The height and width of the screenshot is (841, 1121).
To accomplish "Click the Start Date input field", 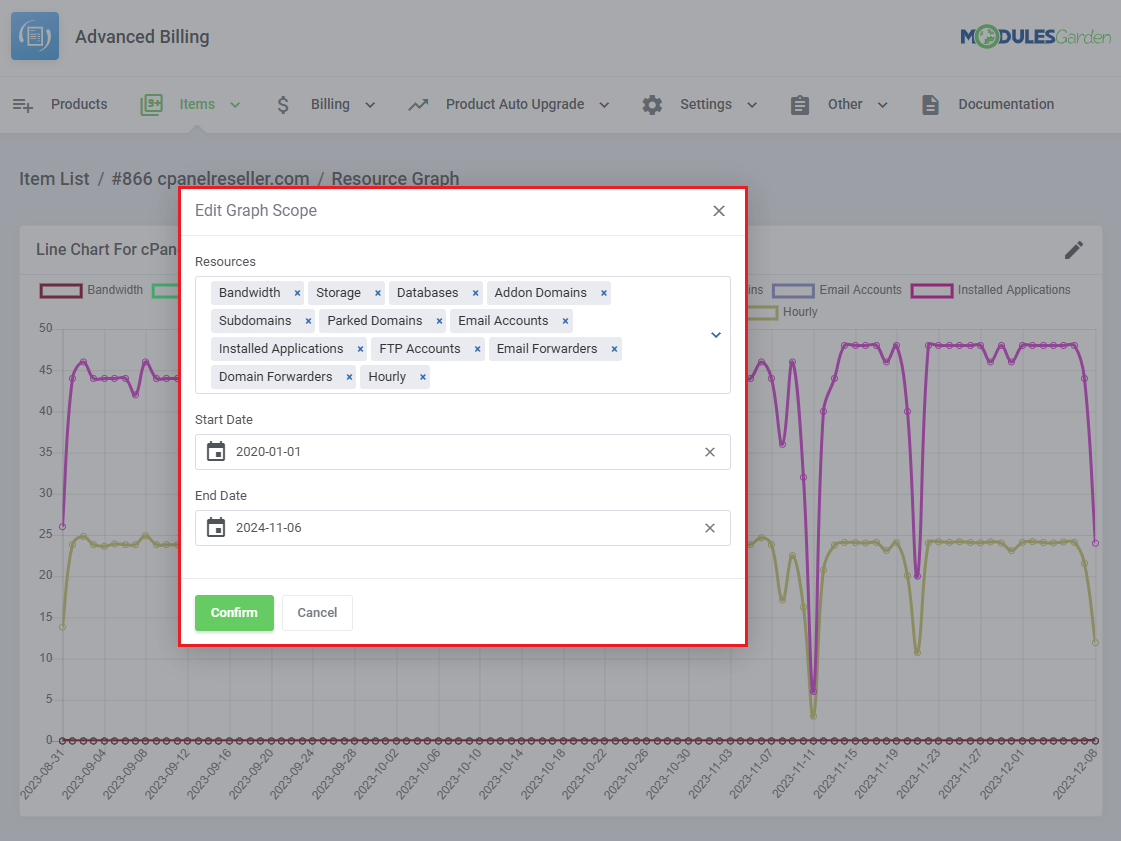I will coord(463,452).
